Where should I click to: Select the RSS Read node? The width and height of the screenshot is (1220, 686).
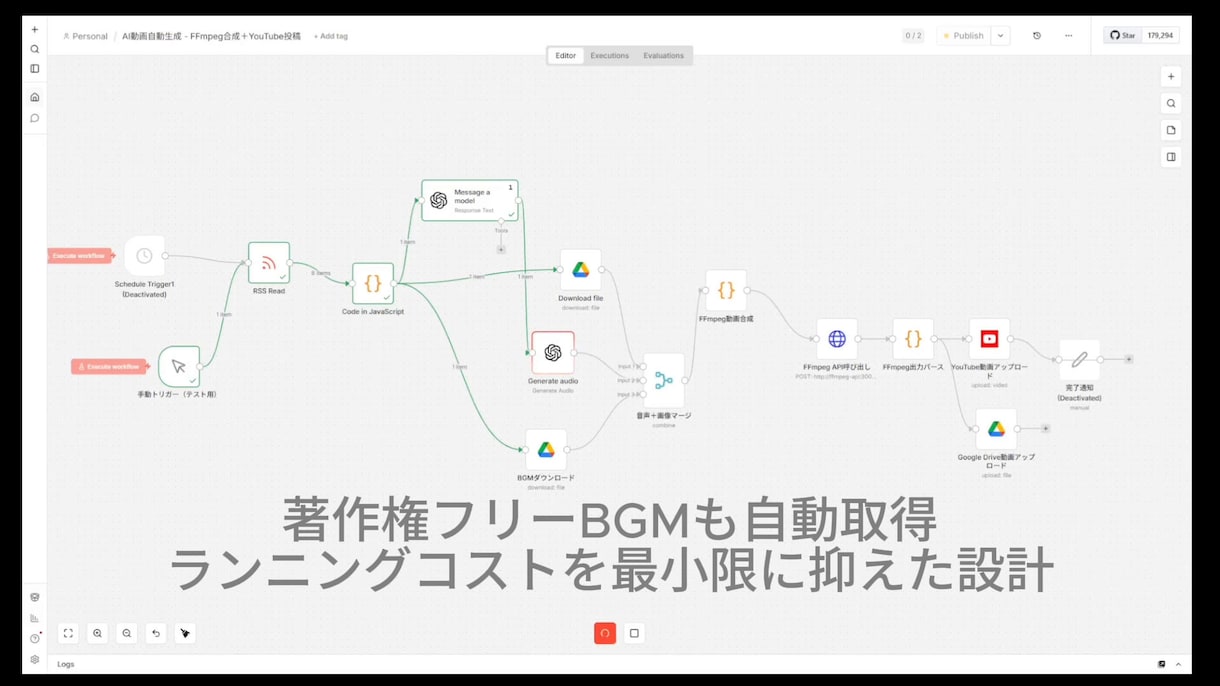click(x=269, y=263)
